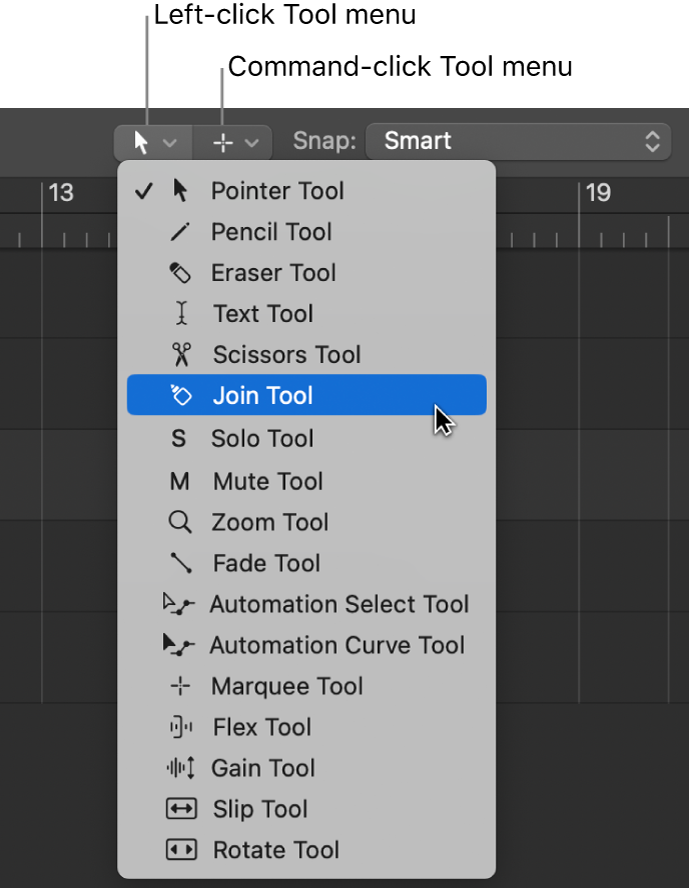Choose Join Tool from the menu
The width and height of the screenshot is (690, 888).
pyautogui.click(x=262, y=396)
